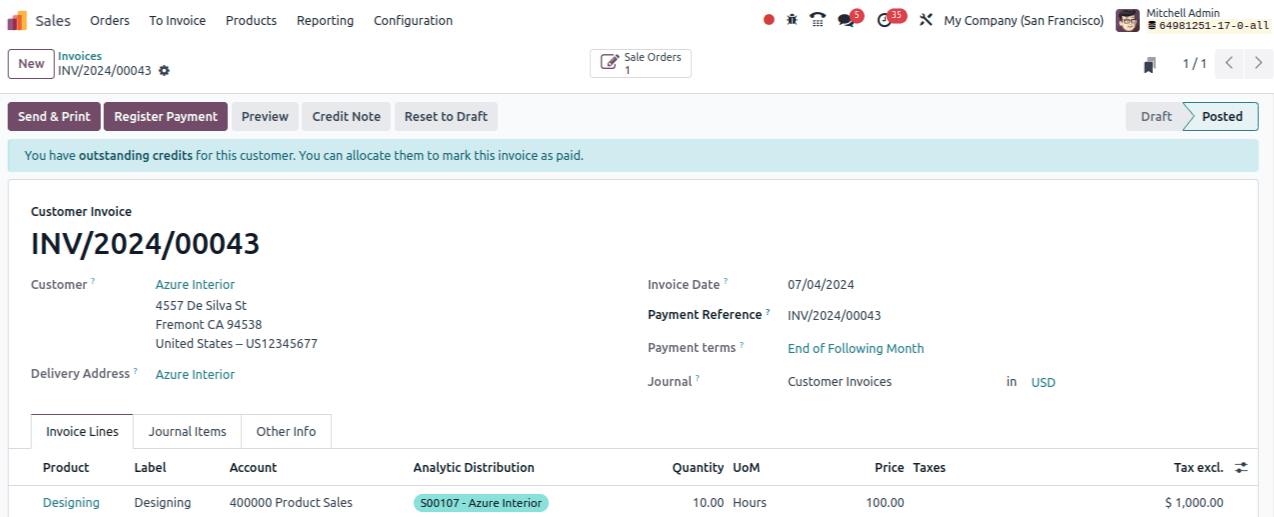
Task: Click the help mark next to Customer label
Action: [x=93, y=282]
